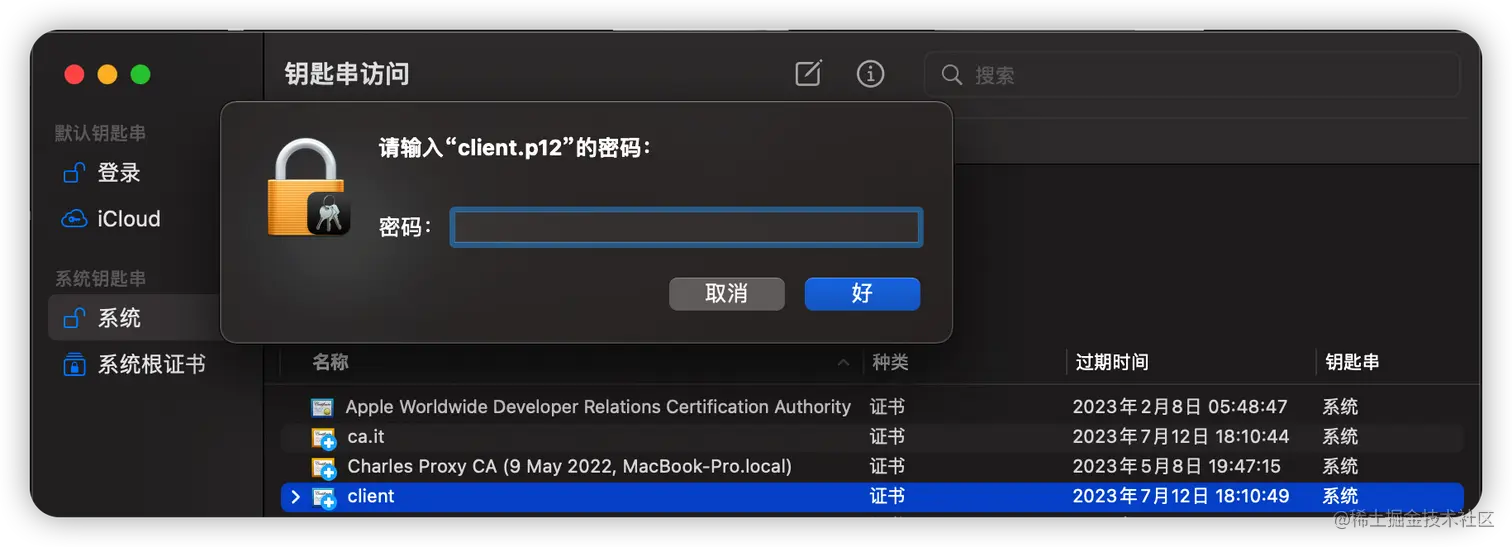Click the Charles Proxy CA certificate icon
The image size is (1512, 547).
click(323, 468)
